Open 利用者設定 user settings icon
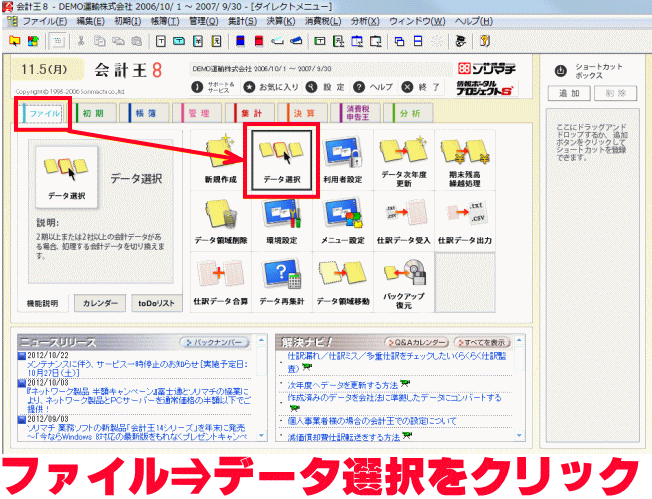 pos(343,160)
